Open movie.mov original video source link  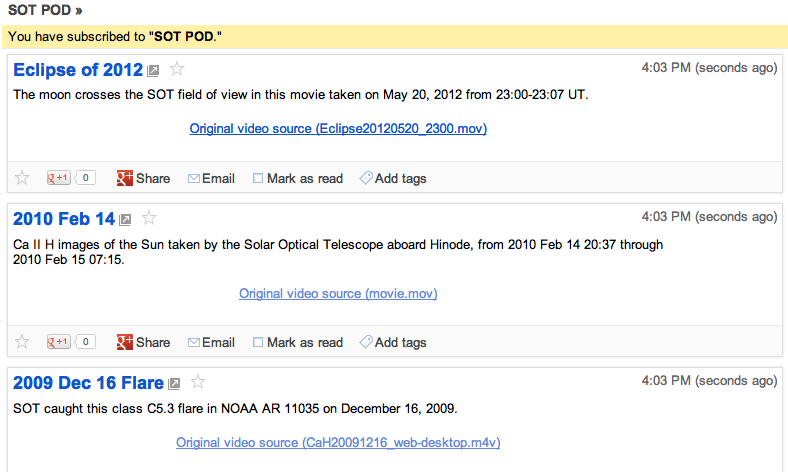pos(338,294)
